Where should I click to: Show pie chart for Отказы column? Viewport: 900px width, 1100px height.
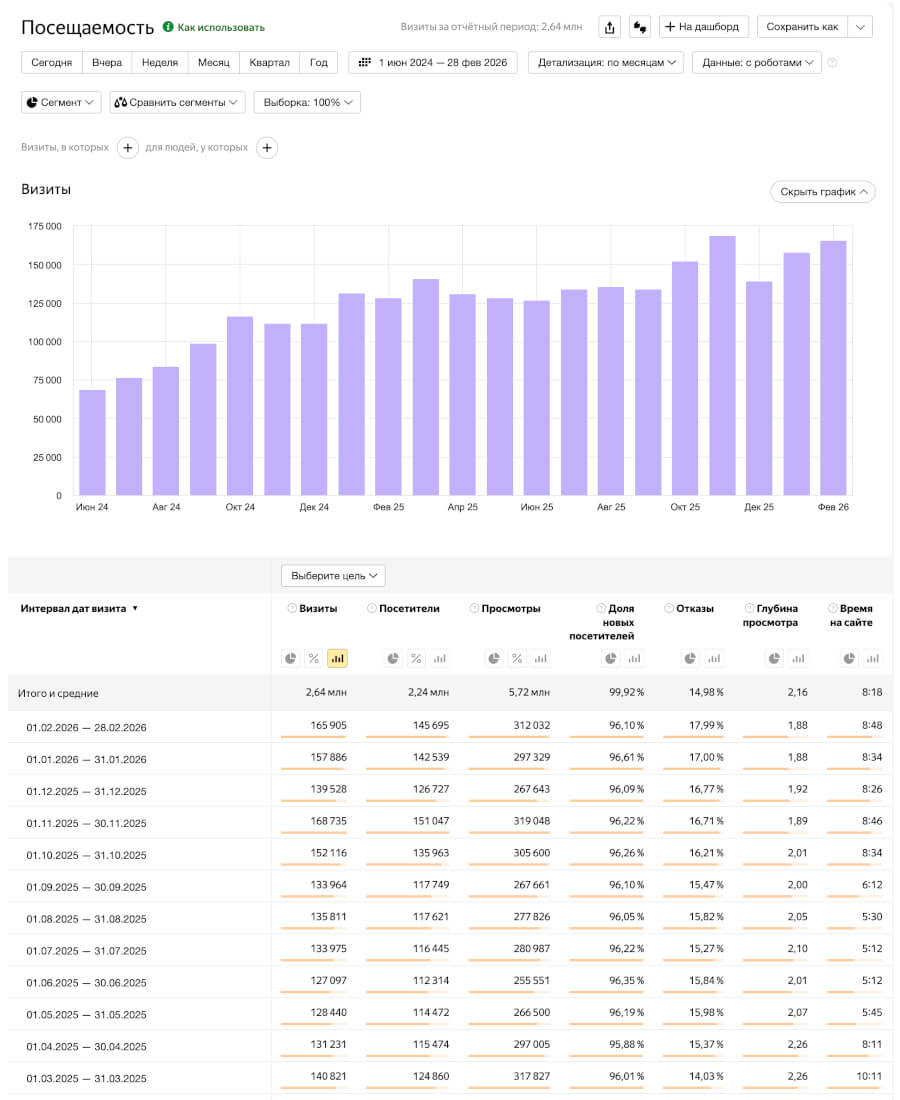coord(690,658)
